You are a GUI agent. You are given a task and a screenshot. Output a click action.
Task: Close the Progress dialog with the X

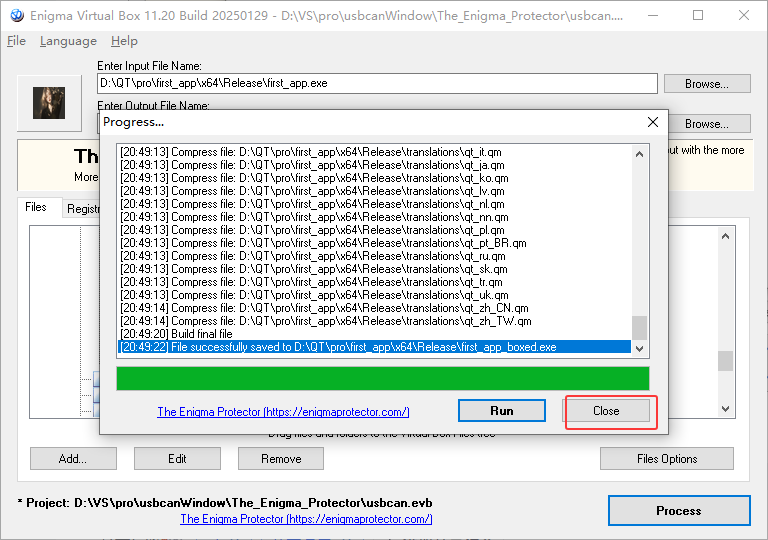click(653, 122)
